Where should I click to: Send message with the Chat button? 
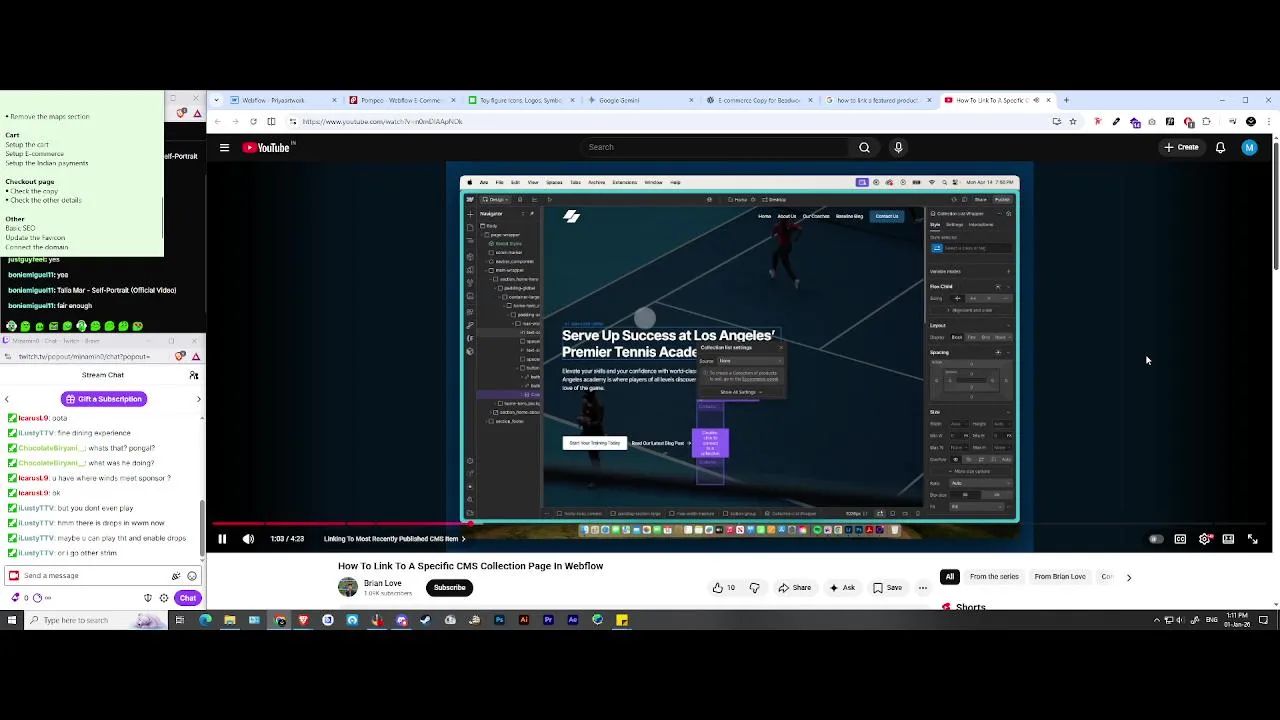click(x=187, y=598)
